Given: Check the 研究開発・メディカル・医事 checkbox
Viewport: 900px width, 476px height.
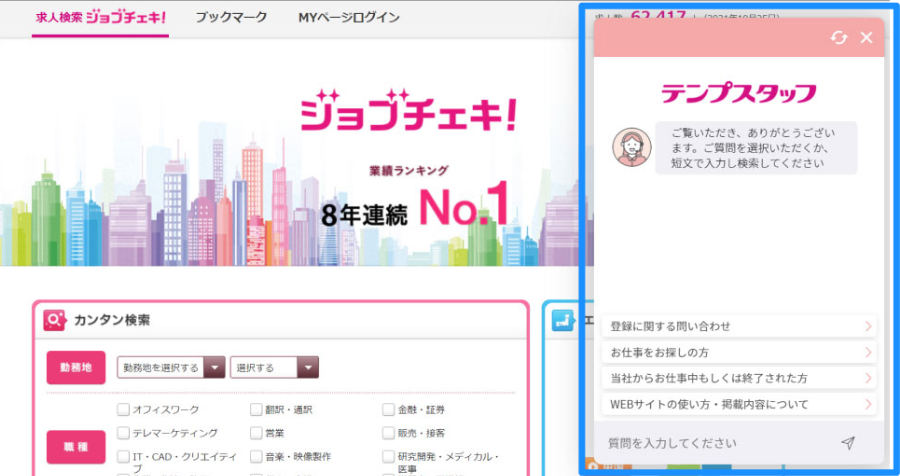Looking at the screenshot, I should [x=389, y=456].
